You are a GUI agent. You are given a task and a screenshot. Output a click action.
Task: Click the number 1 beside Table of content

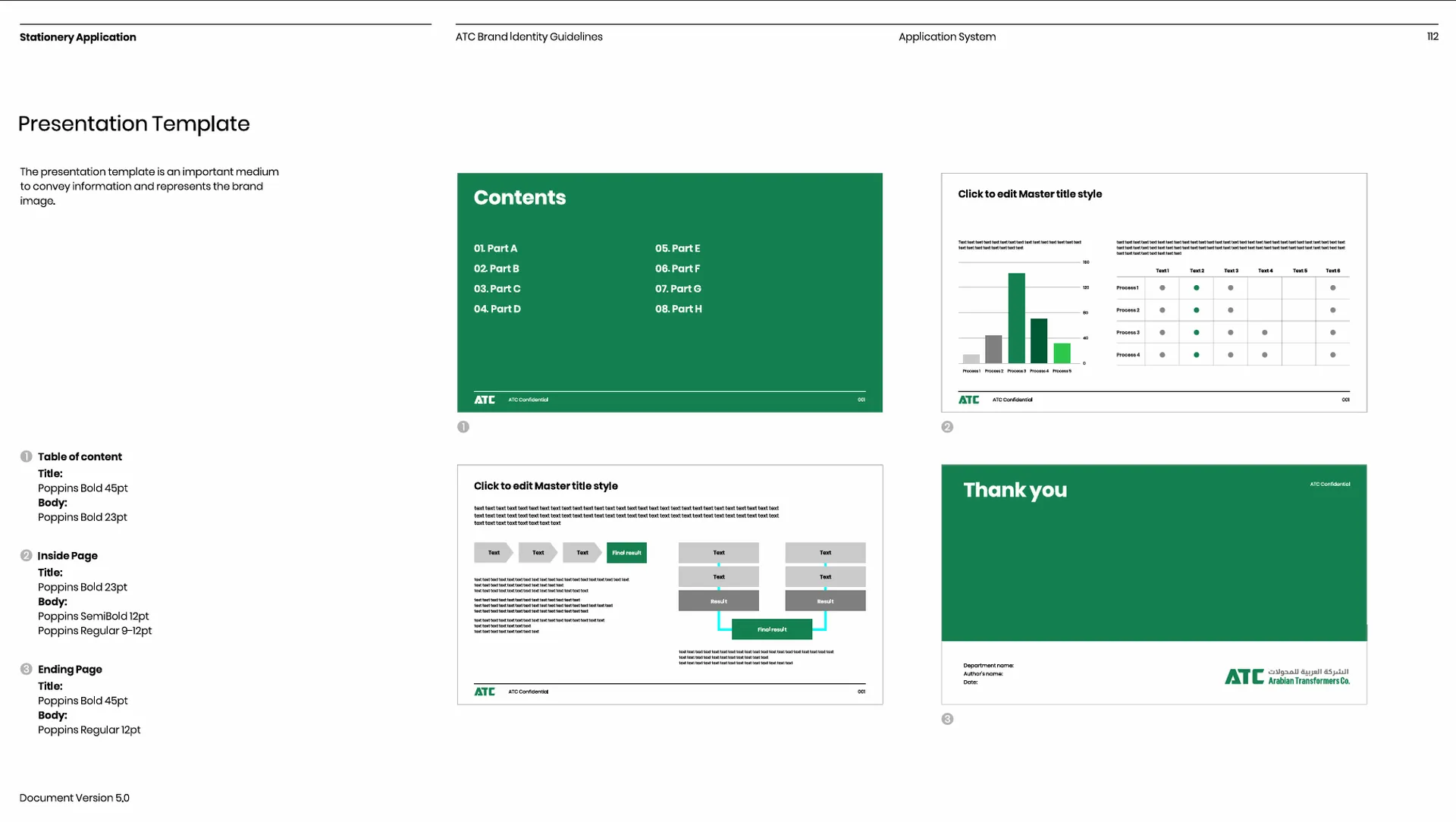[26, 456]
